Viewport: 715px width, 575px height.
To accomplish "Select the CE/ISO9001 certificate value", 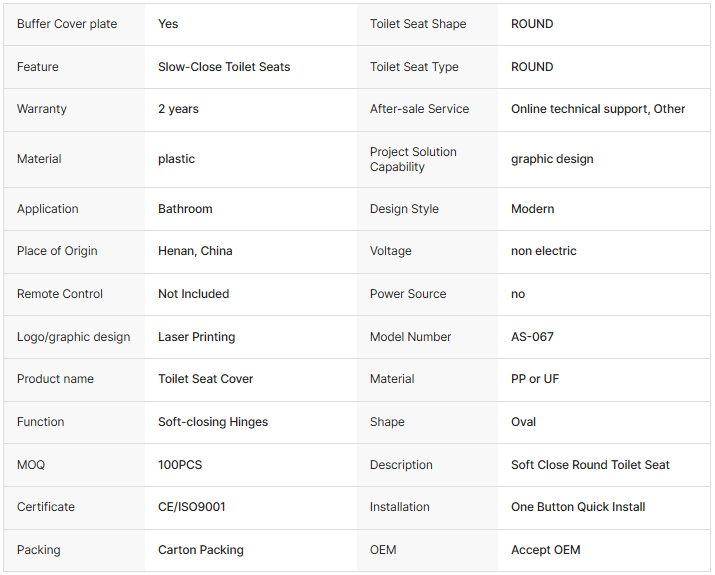I will coord(192,507).
